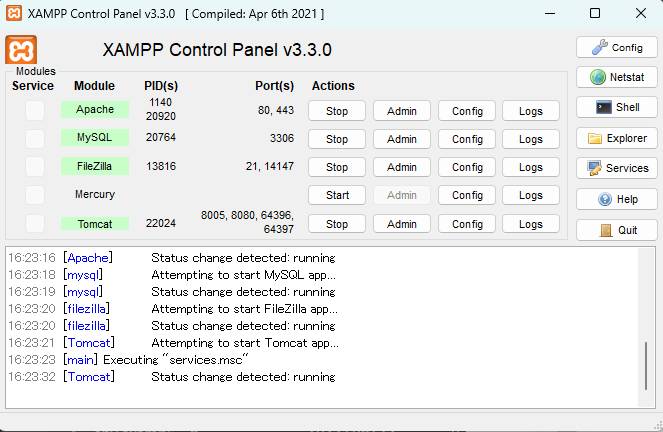
Task: Click the XAMPP orange logo
Action: coord(22,50)
